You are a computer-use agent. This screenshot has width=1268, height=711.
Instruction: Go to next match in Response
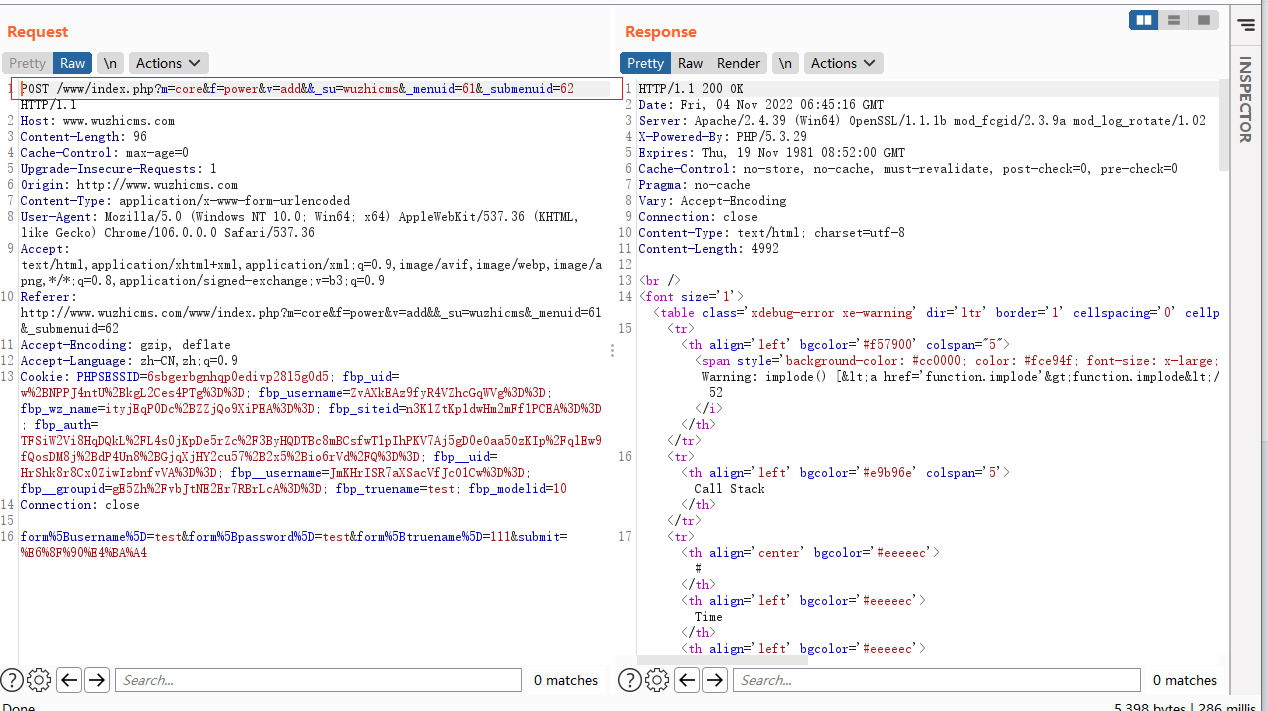point(714,680)
